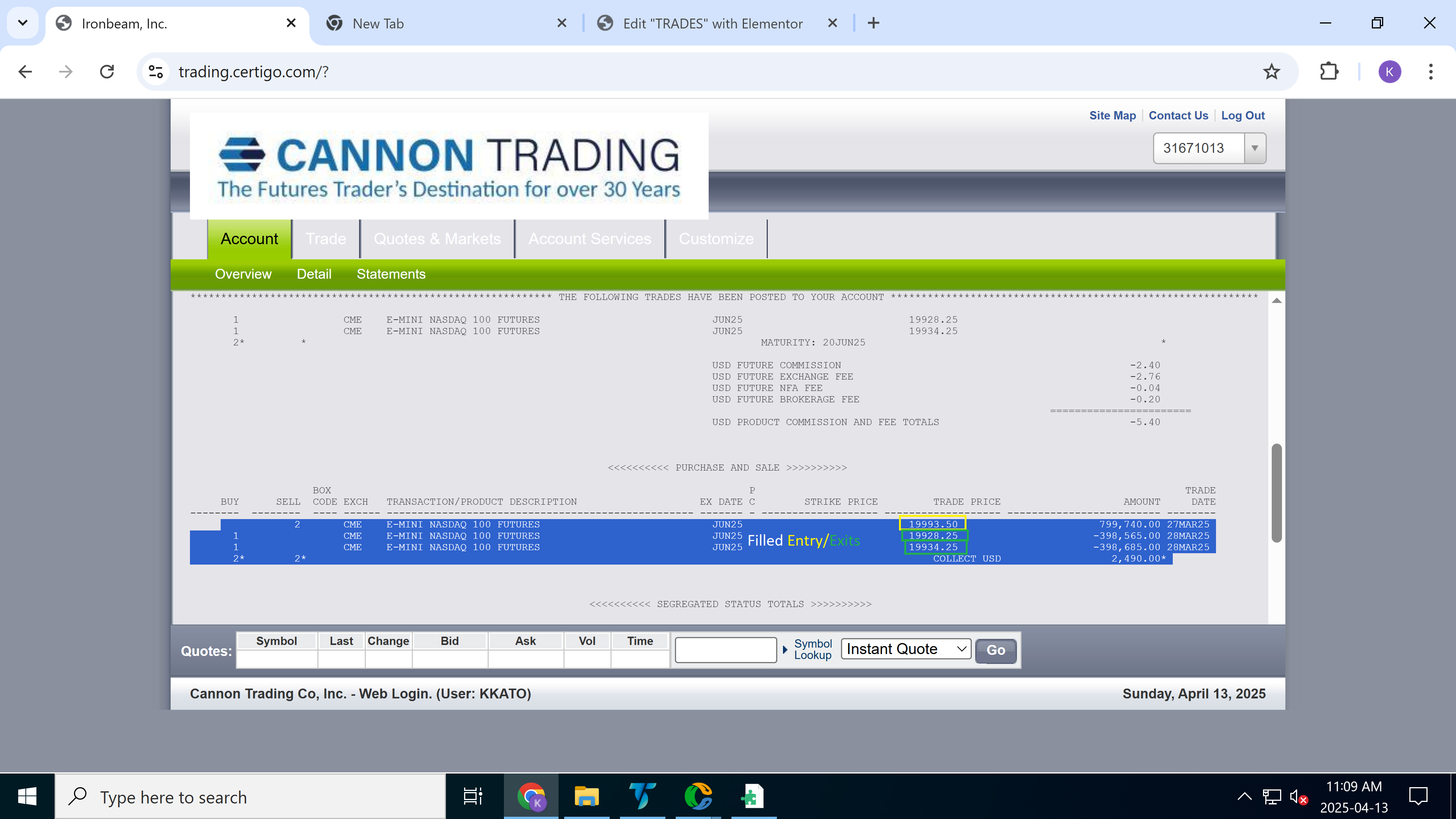Click the -5.40 fee total

(x=1145, y=422)
